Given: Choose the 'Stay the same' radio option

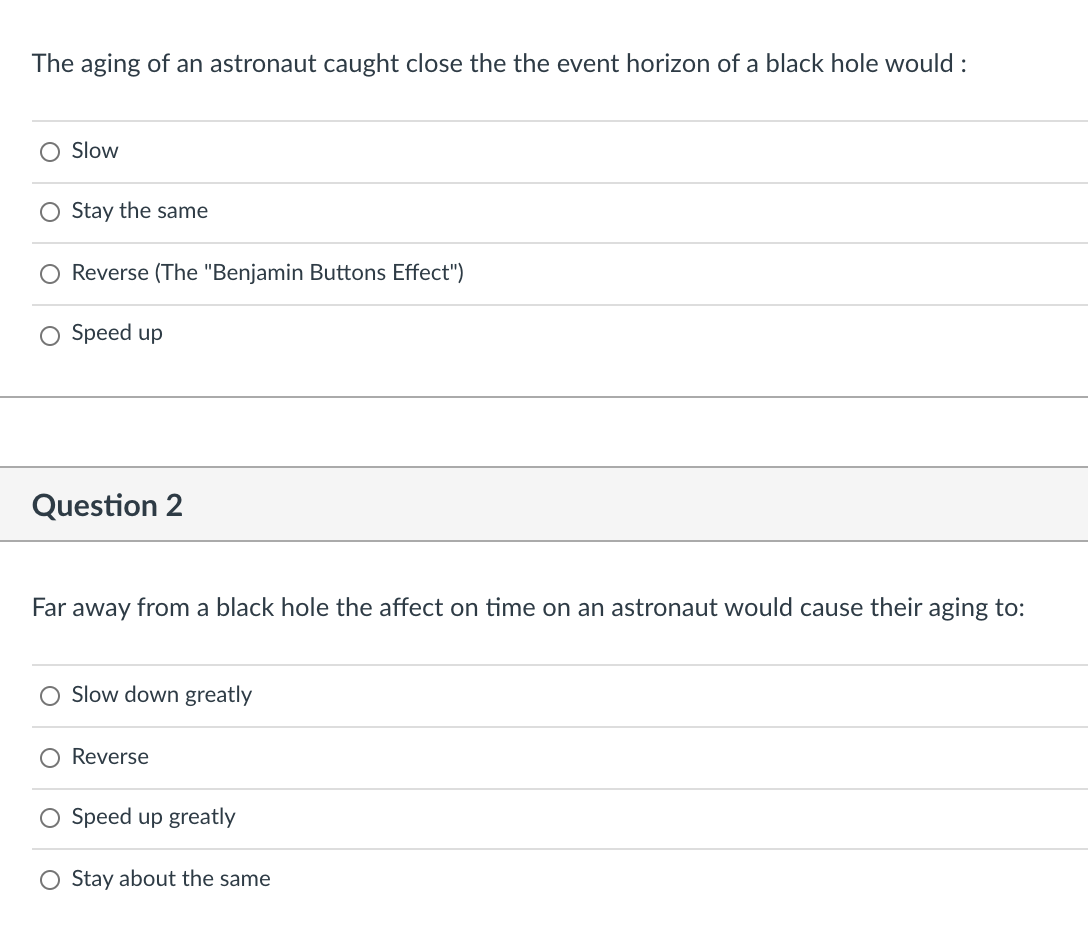Looking at the screenshot, I should click(x=50, y=212).
